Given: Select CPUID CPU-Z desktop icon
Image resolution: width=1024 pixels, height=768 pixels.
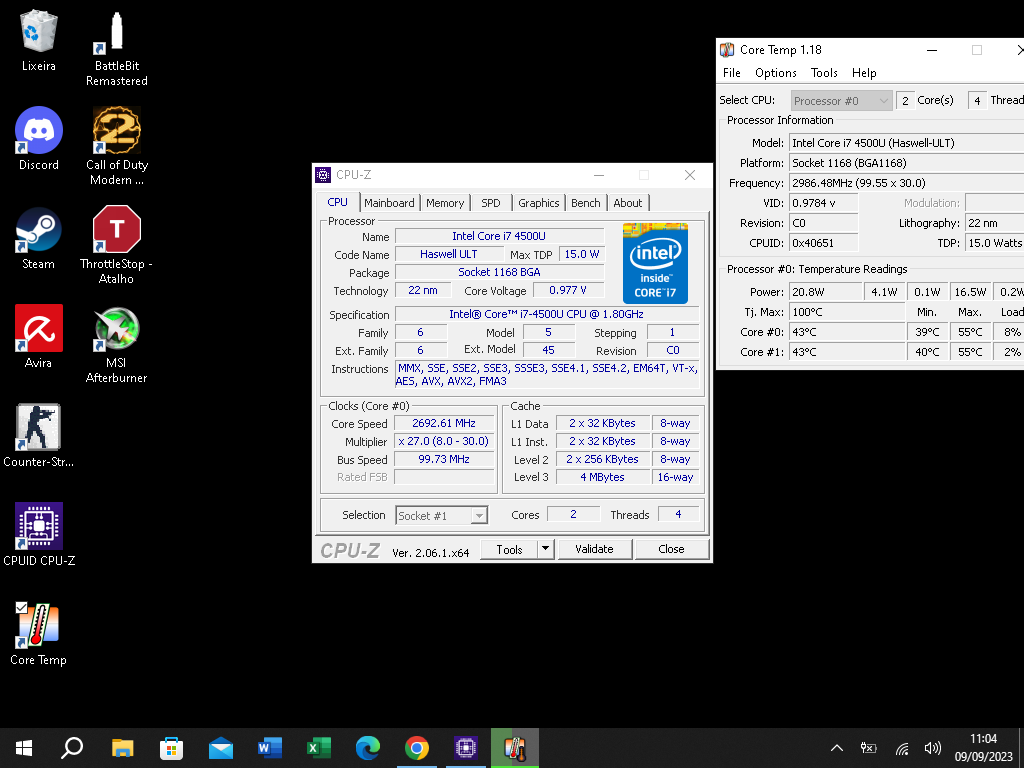Looking at the screenshot, I should [x=39, y=535].
